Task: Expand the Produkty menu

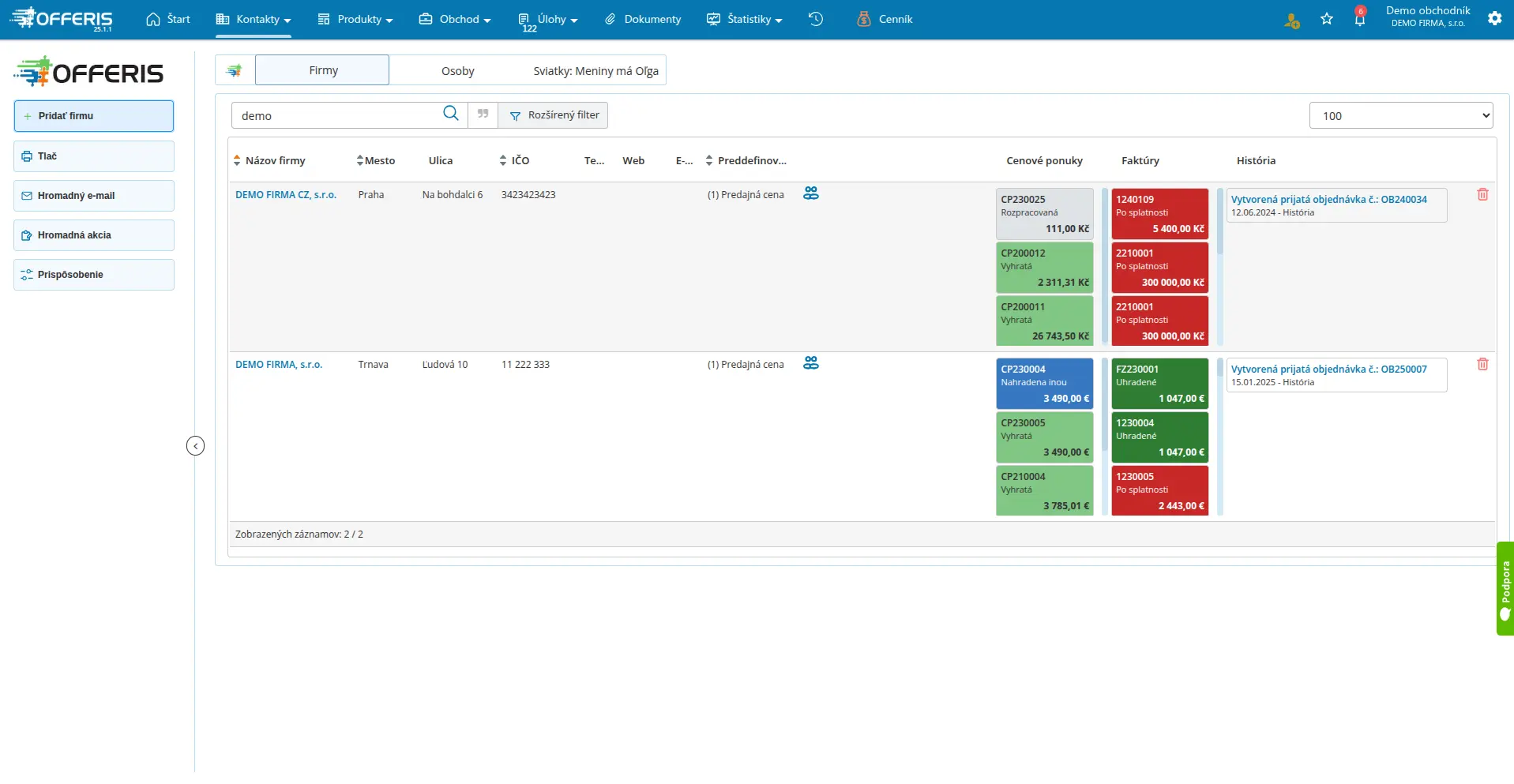Action: (x=355, y=19)
